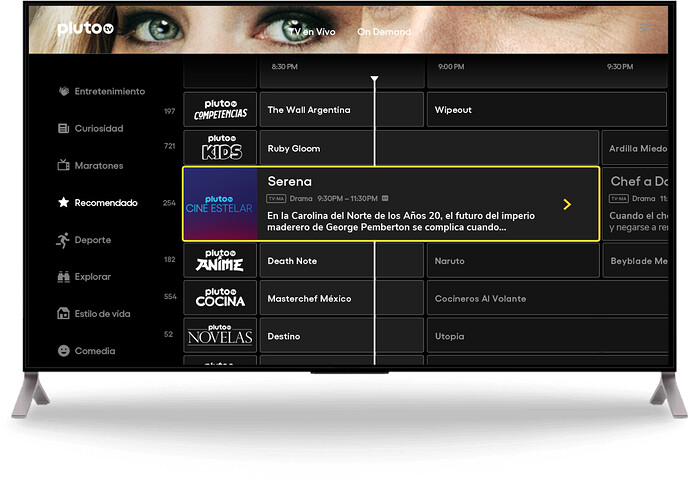Click the Serena program title
690x480 pixels.
click(290, 181)
